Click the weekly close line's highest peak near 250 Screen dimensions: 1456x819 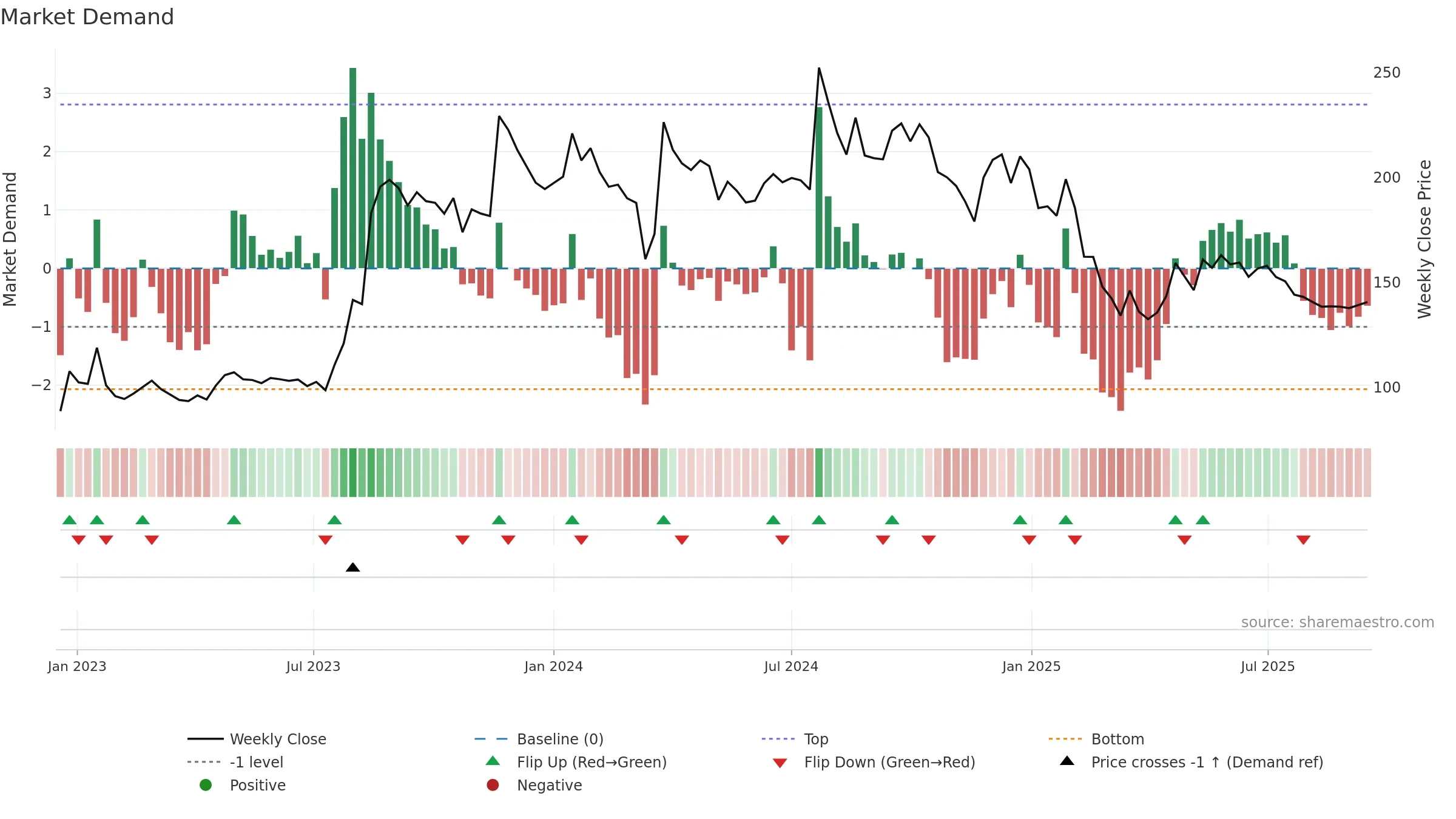coord(818,69)
